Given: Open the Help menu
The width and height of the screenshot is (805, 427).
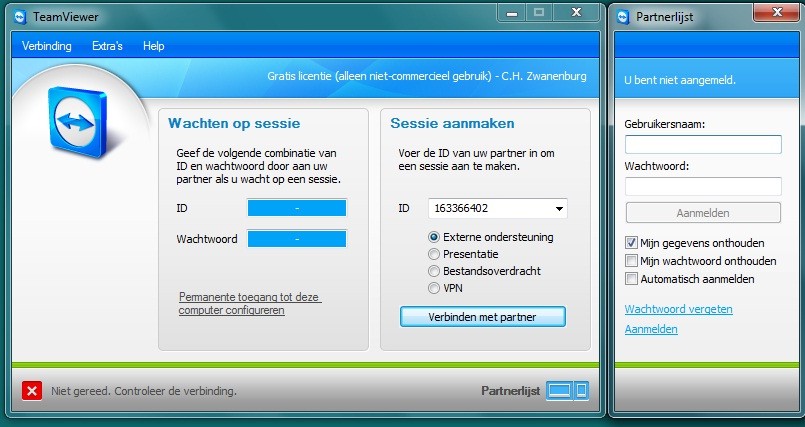Looking at the screenshot, I should [x=154, y=46].
